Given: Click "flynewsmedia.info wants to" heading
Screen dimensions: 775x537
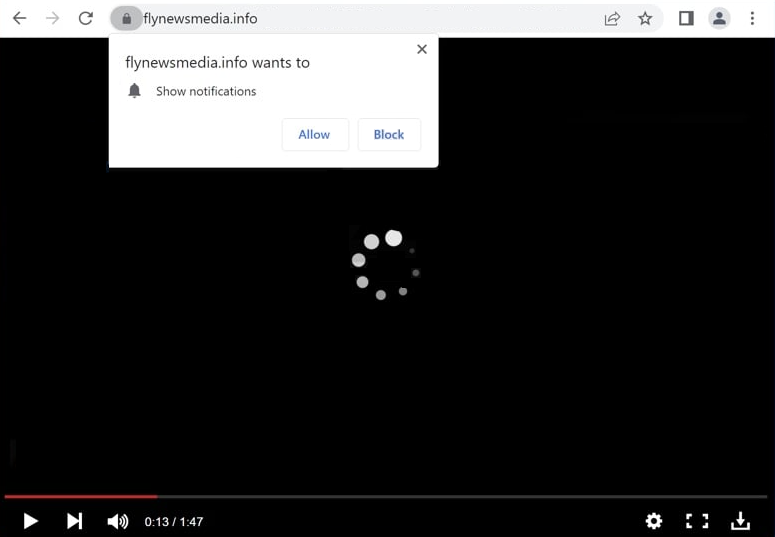Looking at the screenshot, I should tap(217, 63).
